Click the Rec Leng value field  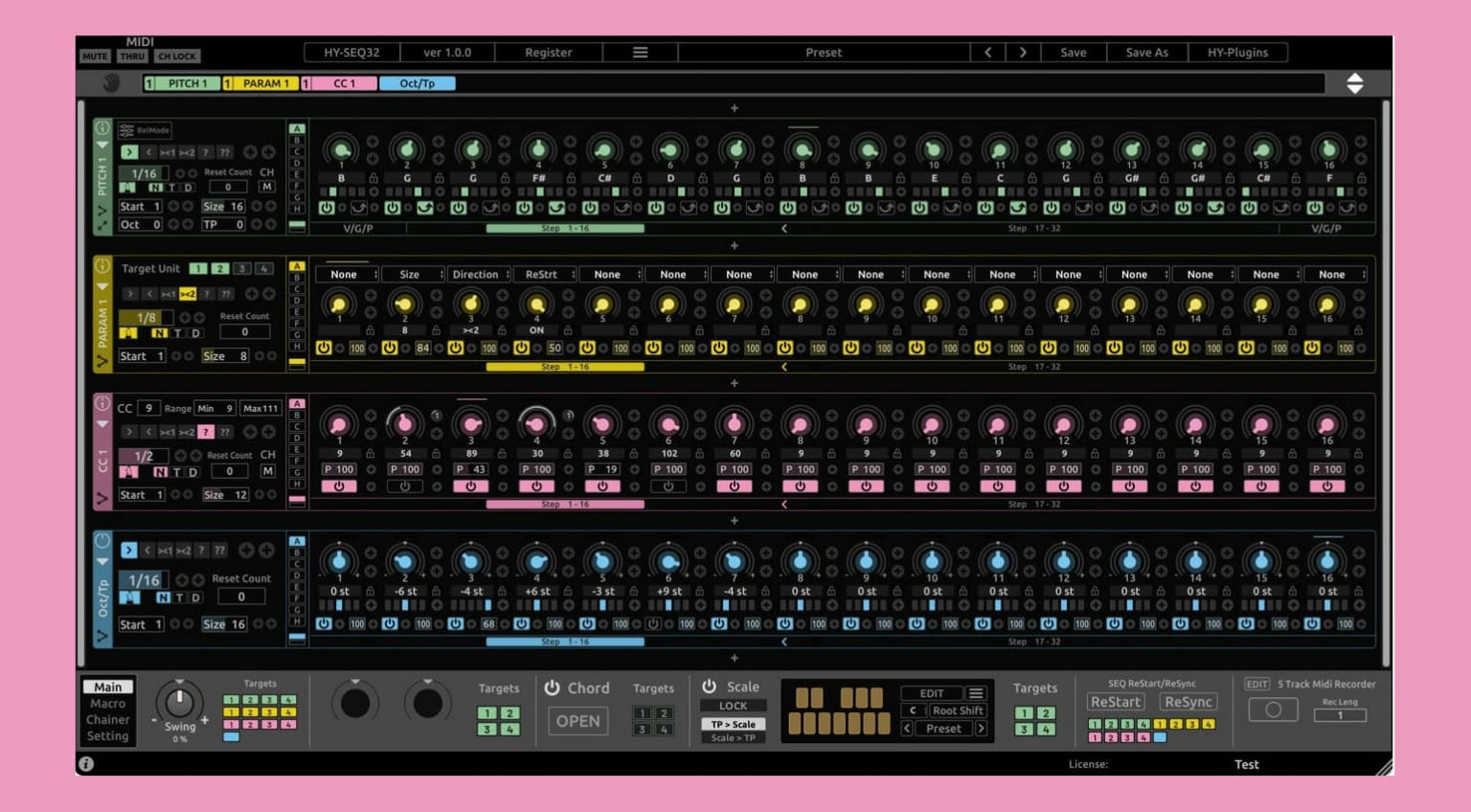pyautogui.click(x=1339, y=715)
